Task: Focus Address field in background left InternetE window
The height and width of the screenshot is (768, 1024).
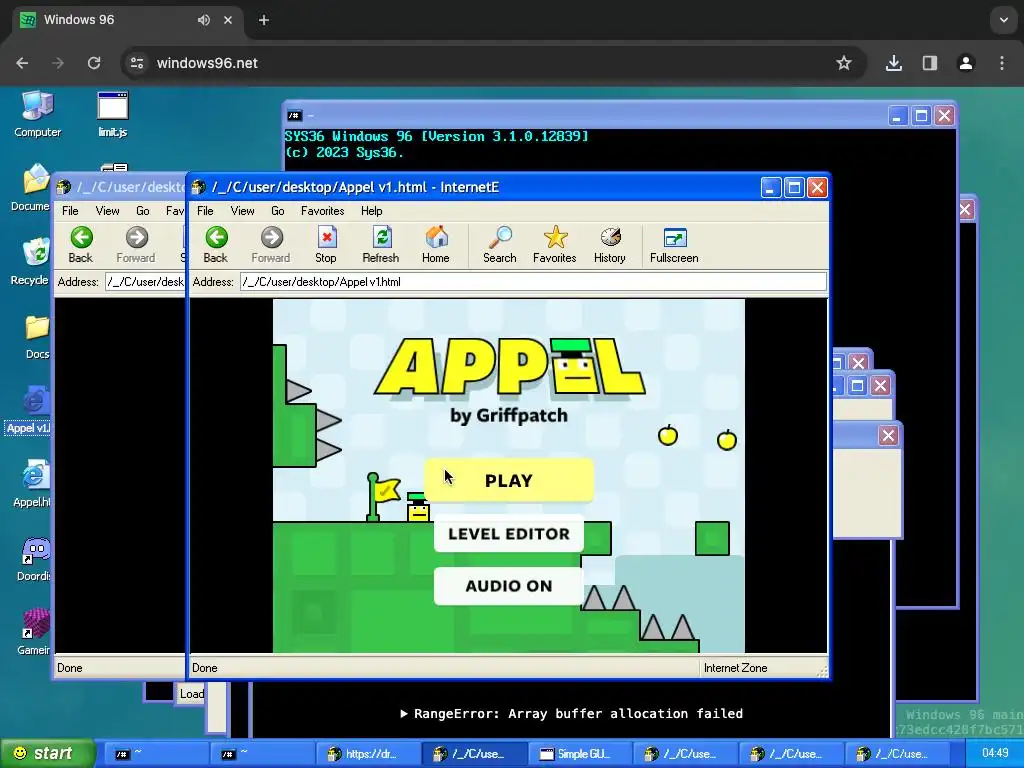Action: pos(145,281)
